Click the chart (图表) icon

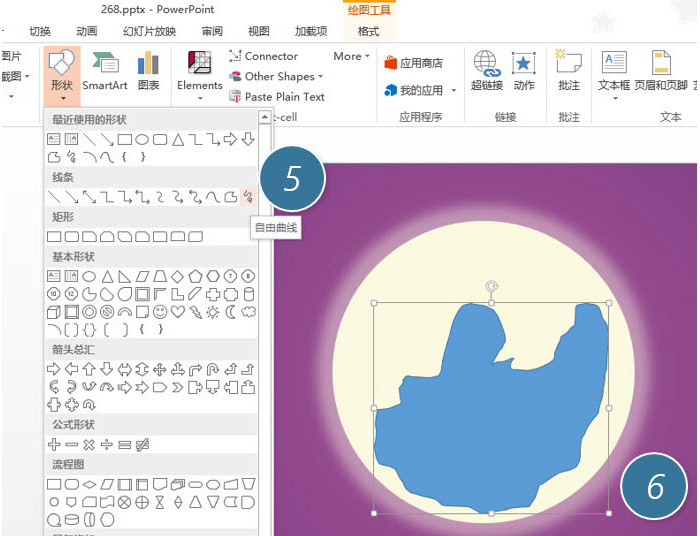coord(148,70)
